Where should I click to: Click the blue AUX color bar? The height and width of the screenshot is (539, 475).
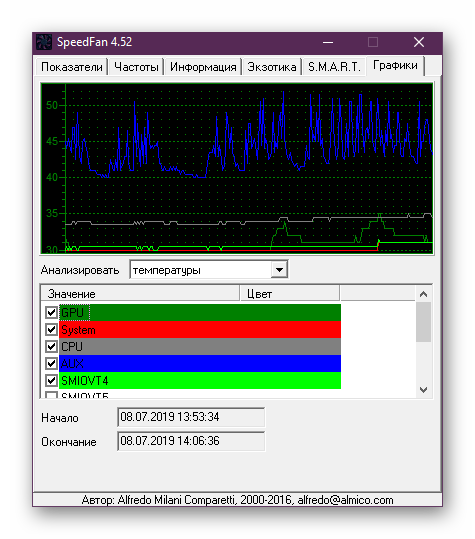click(200, 363)
